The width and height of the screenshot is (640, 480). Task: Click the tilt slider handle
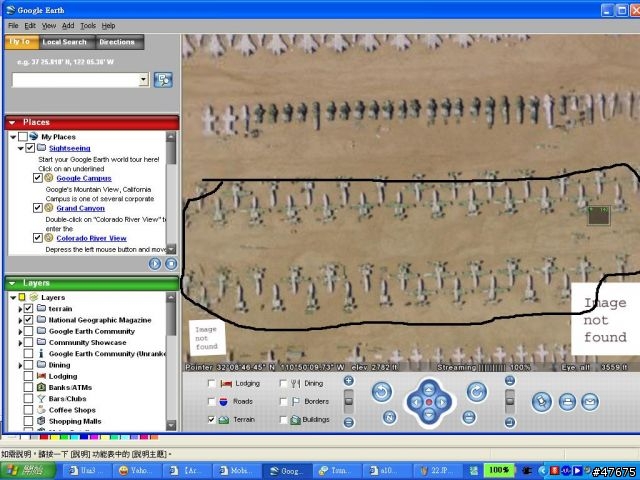tap(510, 401)
